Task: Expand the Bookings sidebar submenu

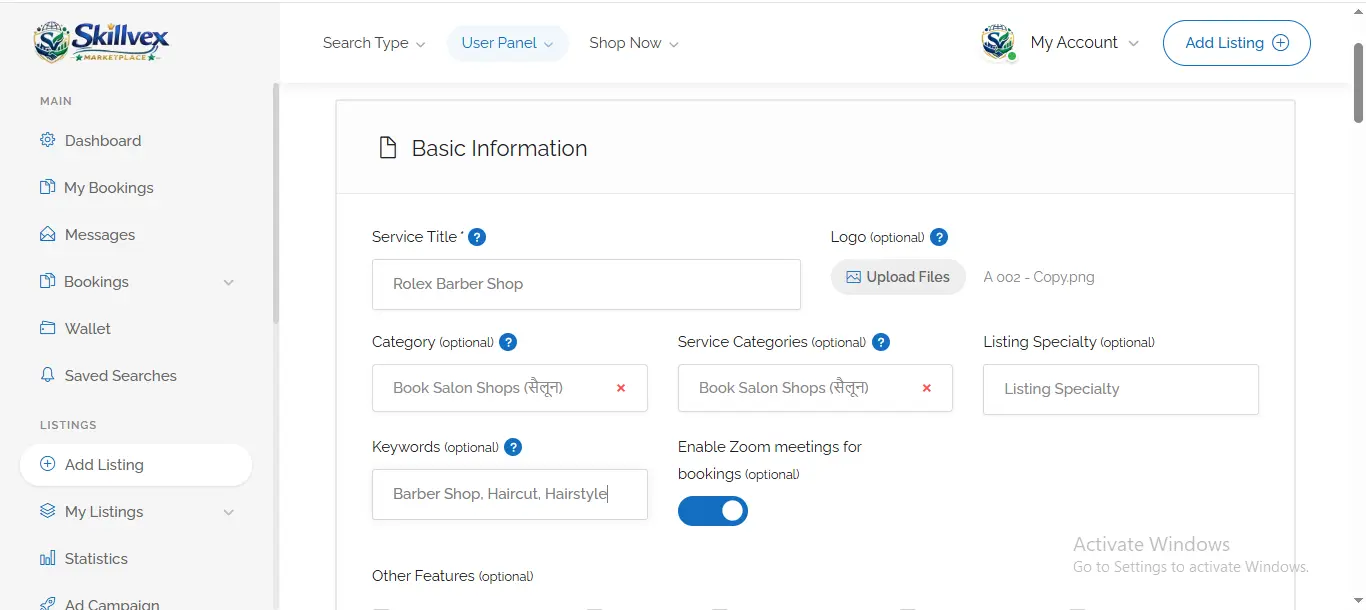Action: (x=228, y=282)
